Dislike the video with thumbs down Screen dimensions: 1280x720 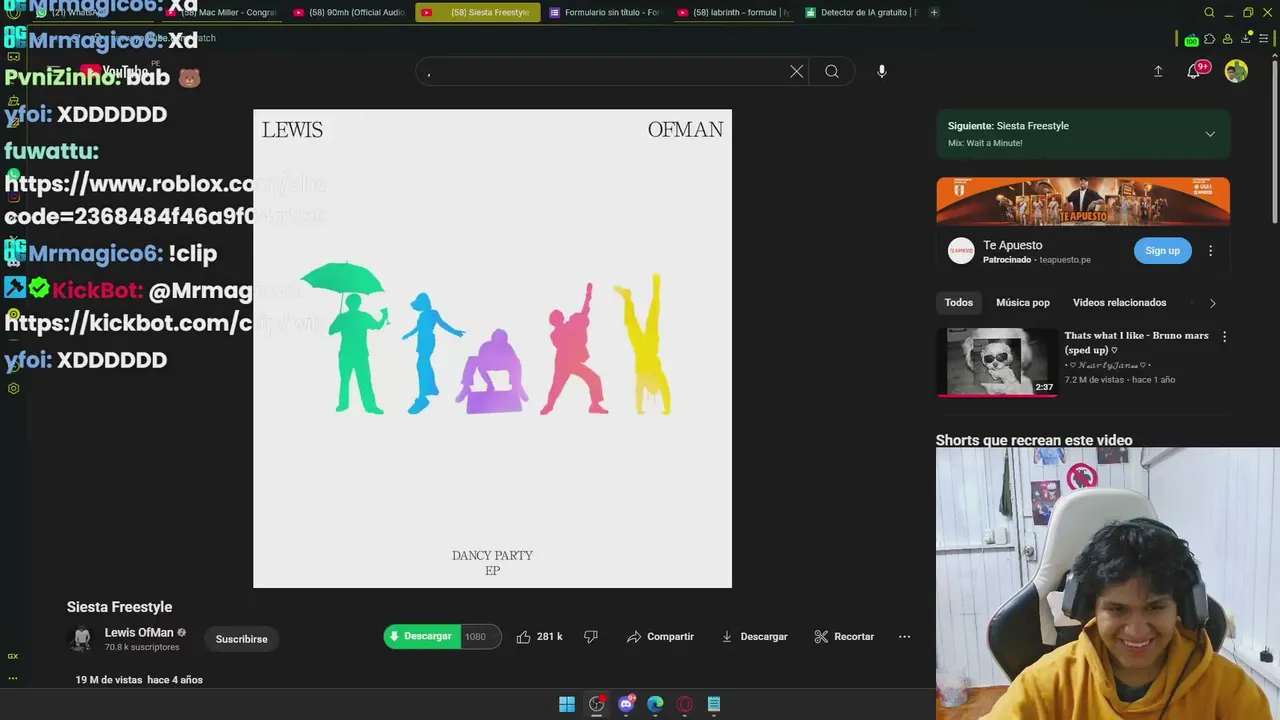(x=591, y=637)
